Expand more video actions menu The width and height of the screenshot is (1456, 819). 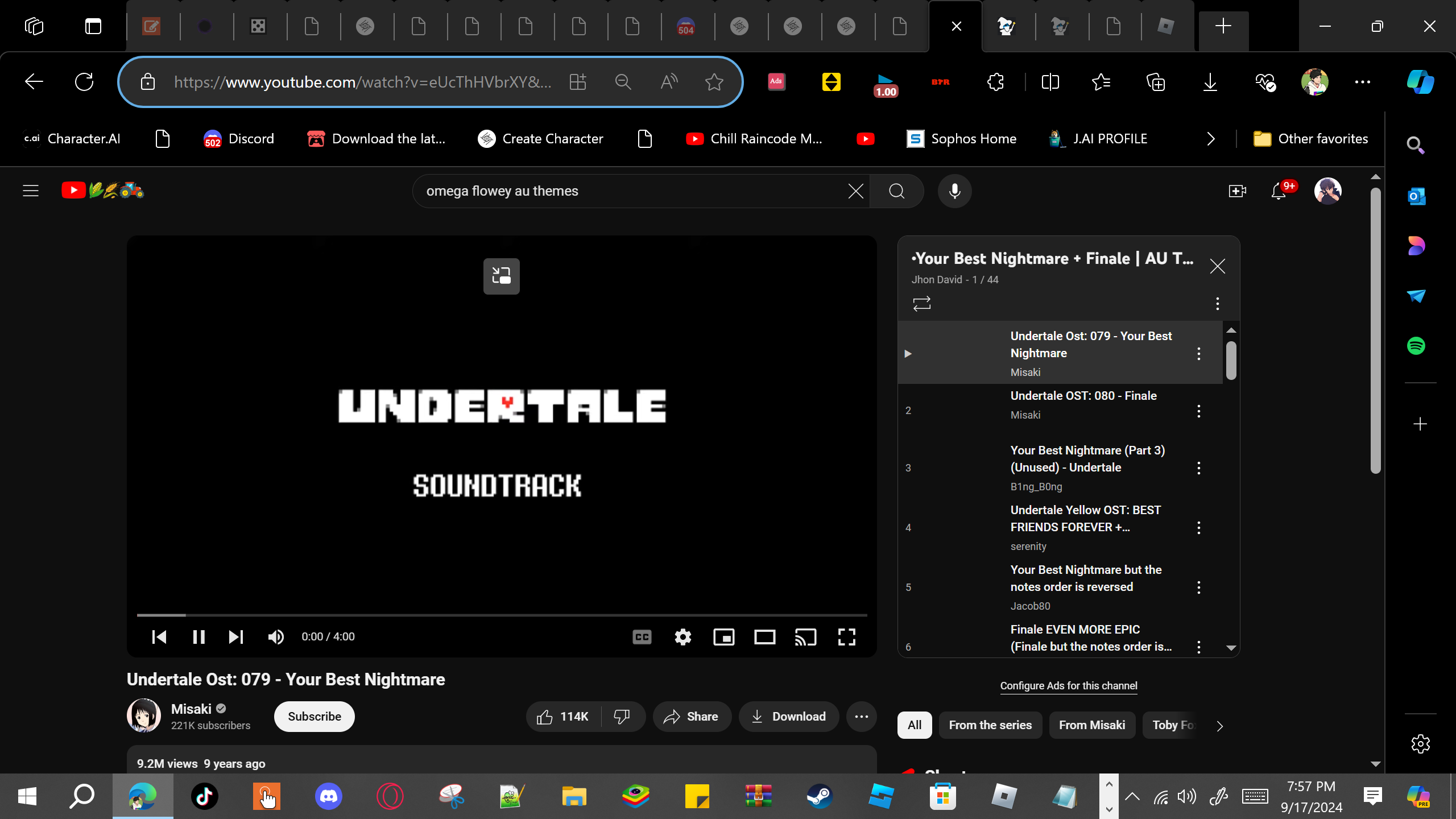coord(861,717)
